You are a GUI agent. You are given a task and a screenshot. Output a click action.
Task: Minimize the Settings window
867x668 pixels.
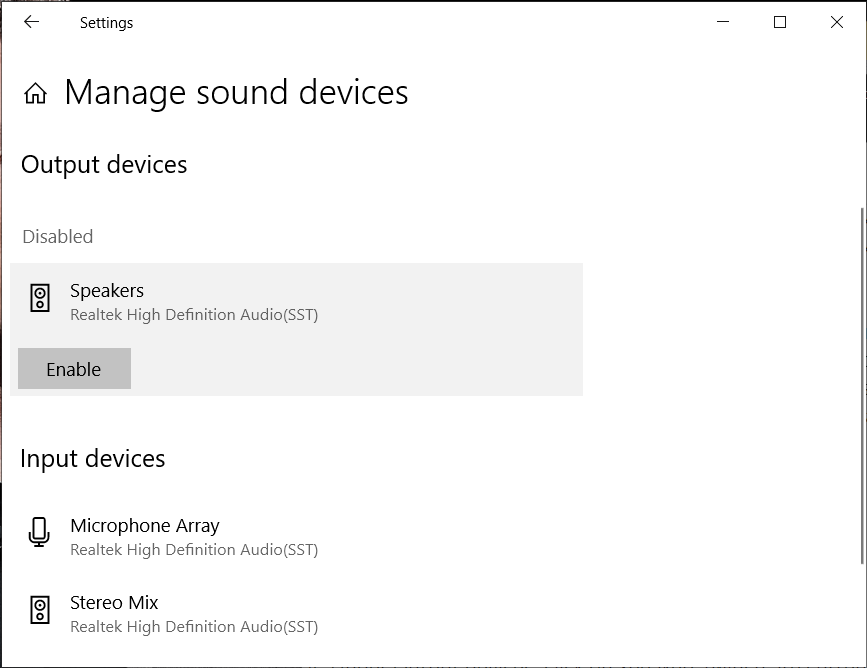pyautogui.click(x=723, y=22)
